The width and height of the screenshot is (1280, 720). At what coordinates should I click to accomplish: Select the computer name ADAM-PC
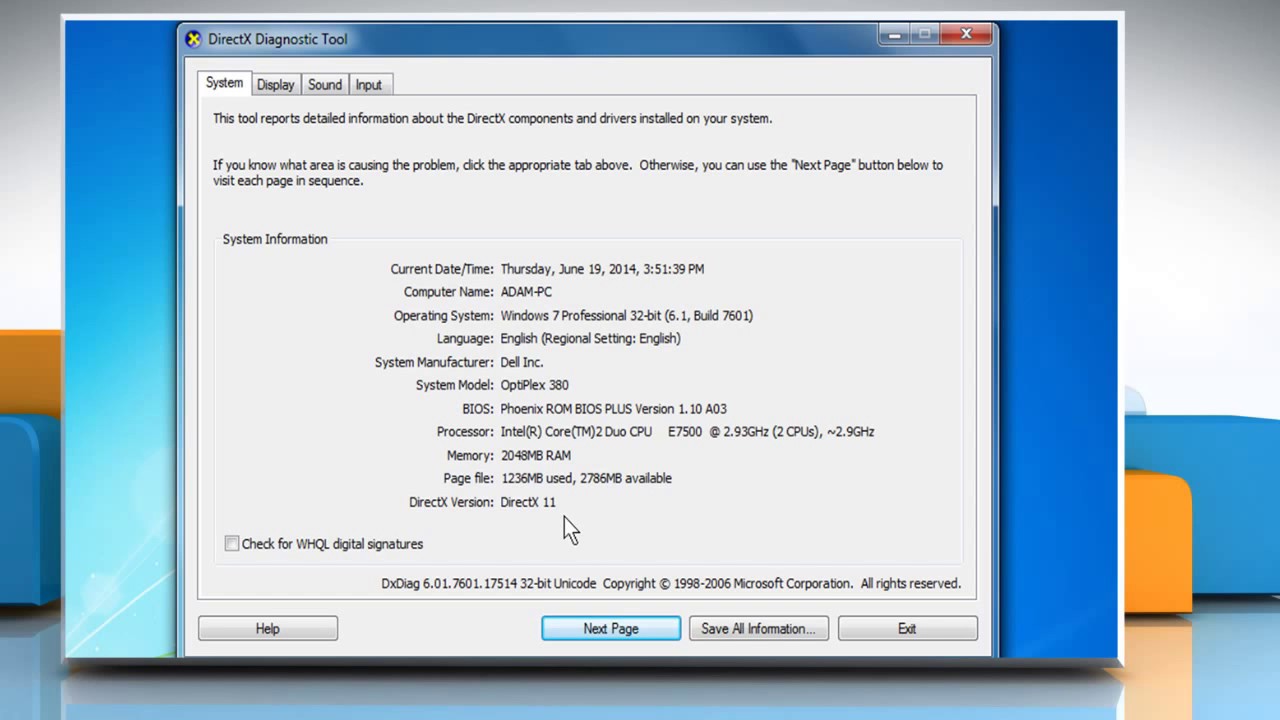click(x=526, y=292)
